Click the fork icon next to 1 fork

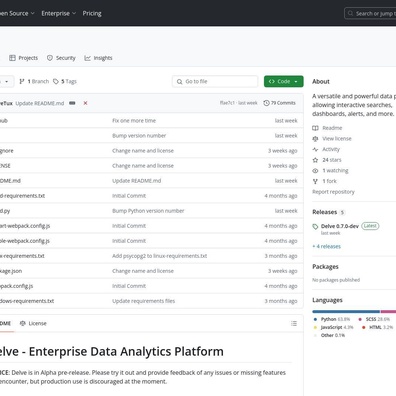click(x=315, y=181)
